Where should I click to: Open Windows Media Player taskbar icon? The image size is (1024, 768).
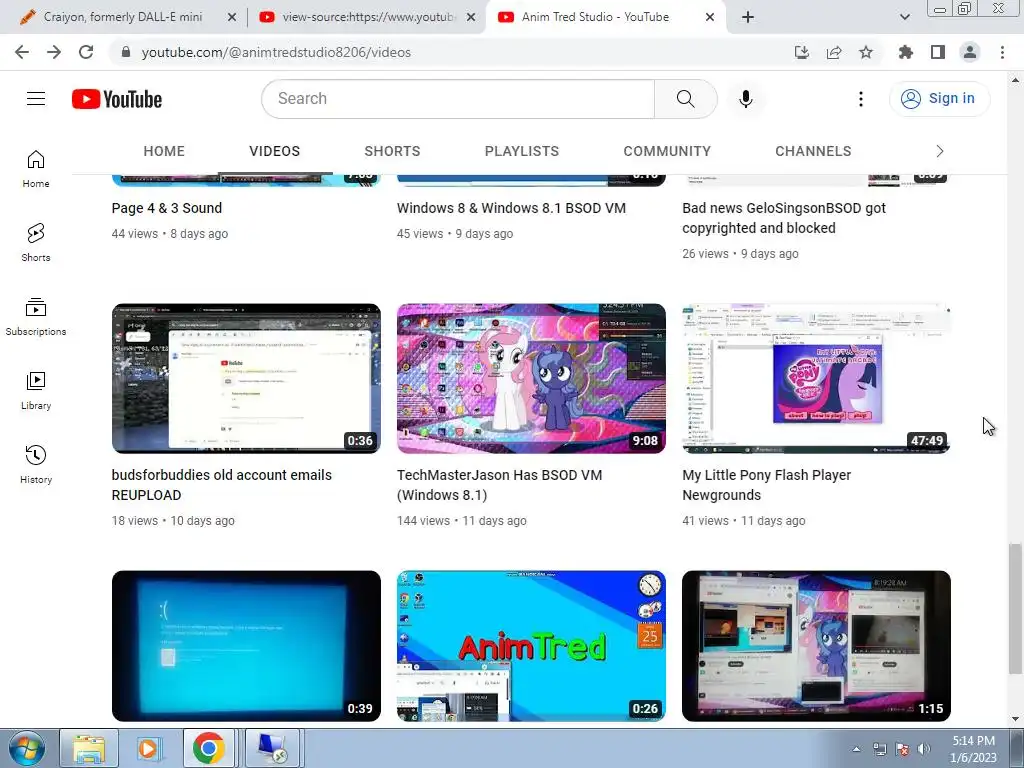click(x=148, y=748)
